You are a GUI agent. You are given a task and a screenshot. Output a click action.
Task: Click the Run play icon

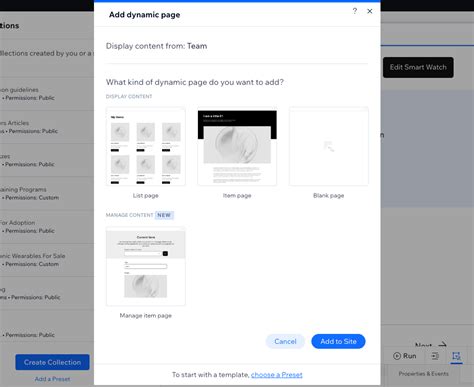397,356
